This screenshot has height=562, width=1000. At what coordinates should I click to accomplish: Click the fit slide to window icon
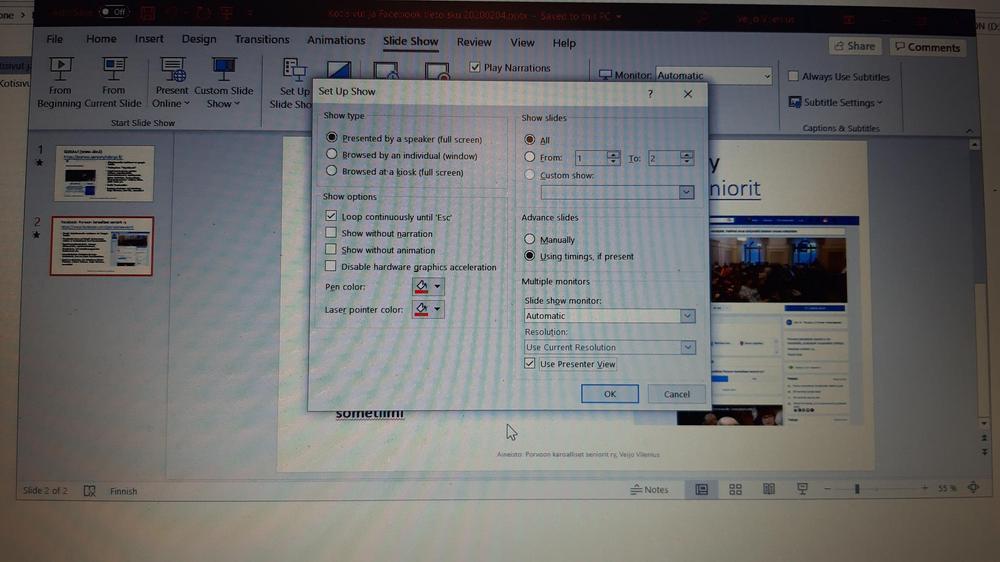[x=973, y=488]
